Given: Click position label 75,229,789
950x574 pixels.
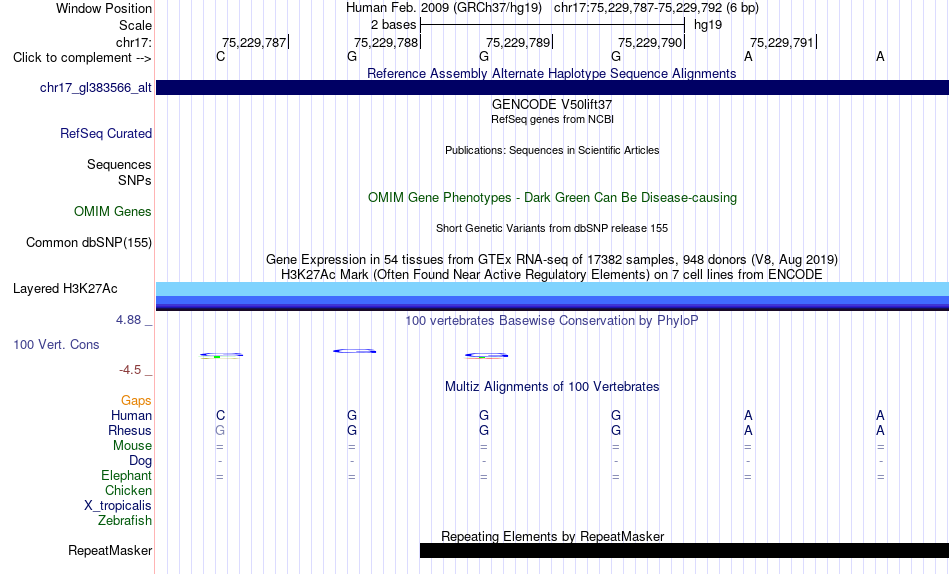Looking at the screenshot, I should pos(518,42).
